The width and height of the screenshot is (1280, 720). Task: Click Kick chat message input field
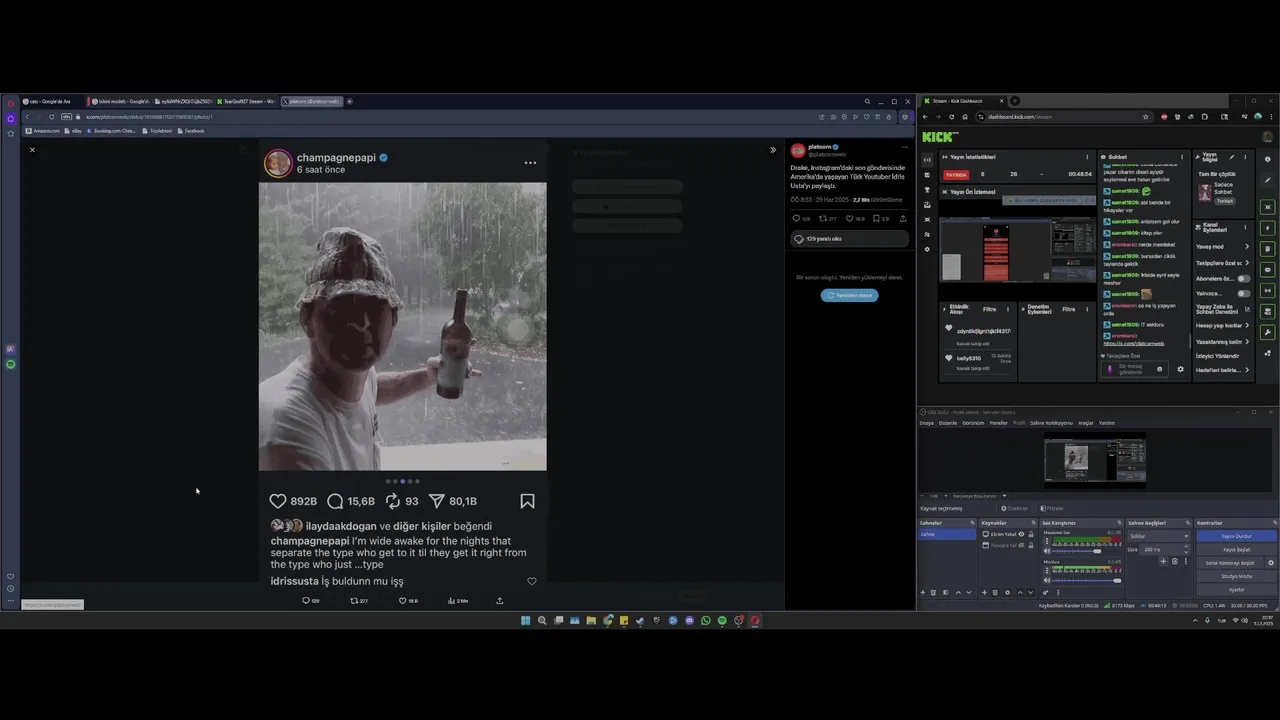pyautogui.click(x=1135, y=369)
